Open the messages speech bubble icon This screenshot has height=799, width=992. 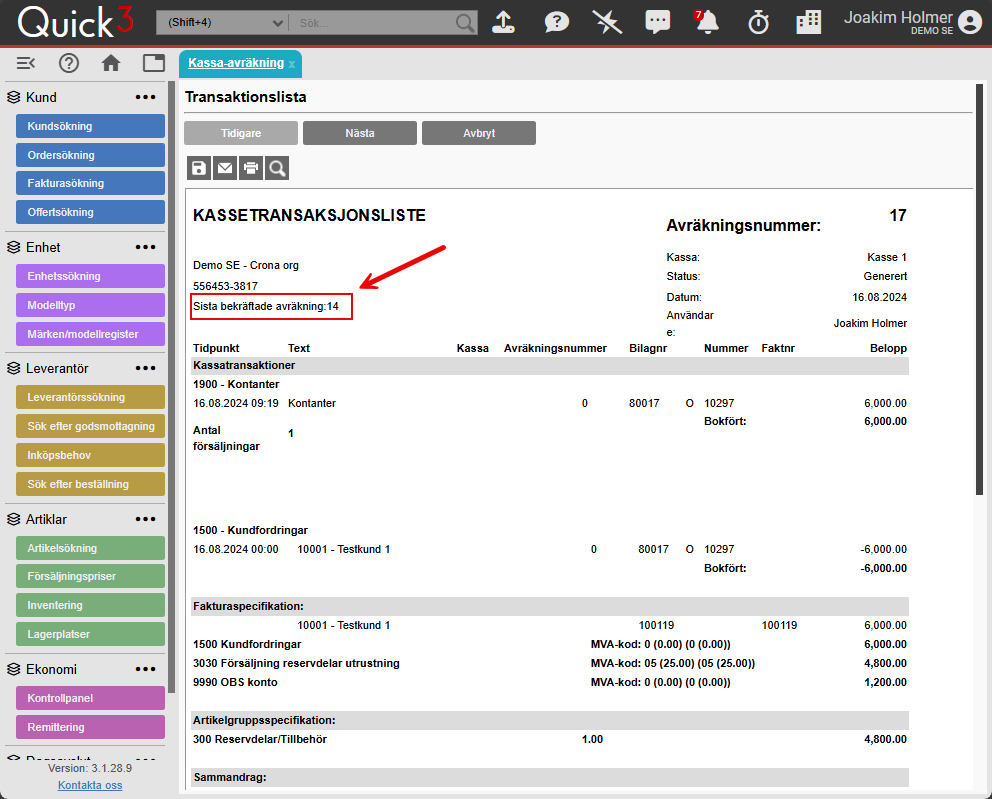pos(657,23)
